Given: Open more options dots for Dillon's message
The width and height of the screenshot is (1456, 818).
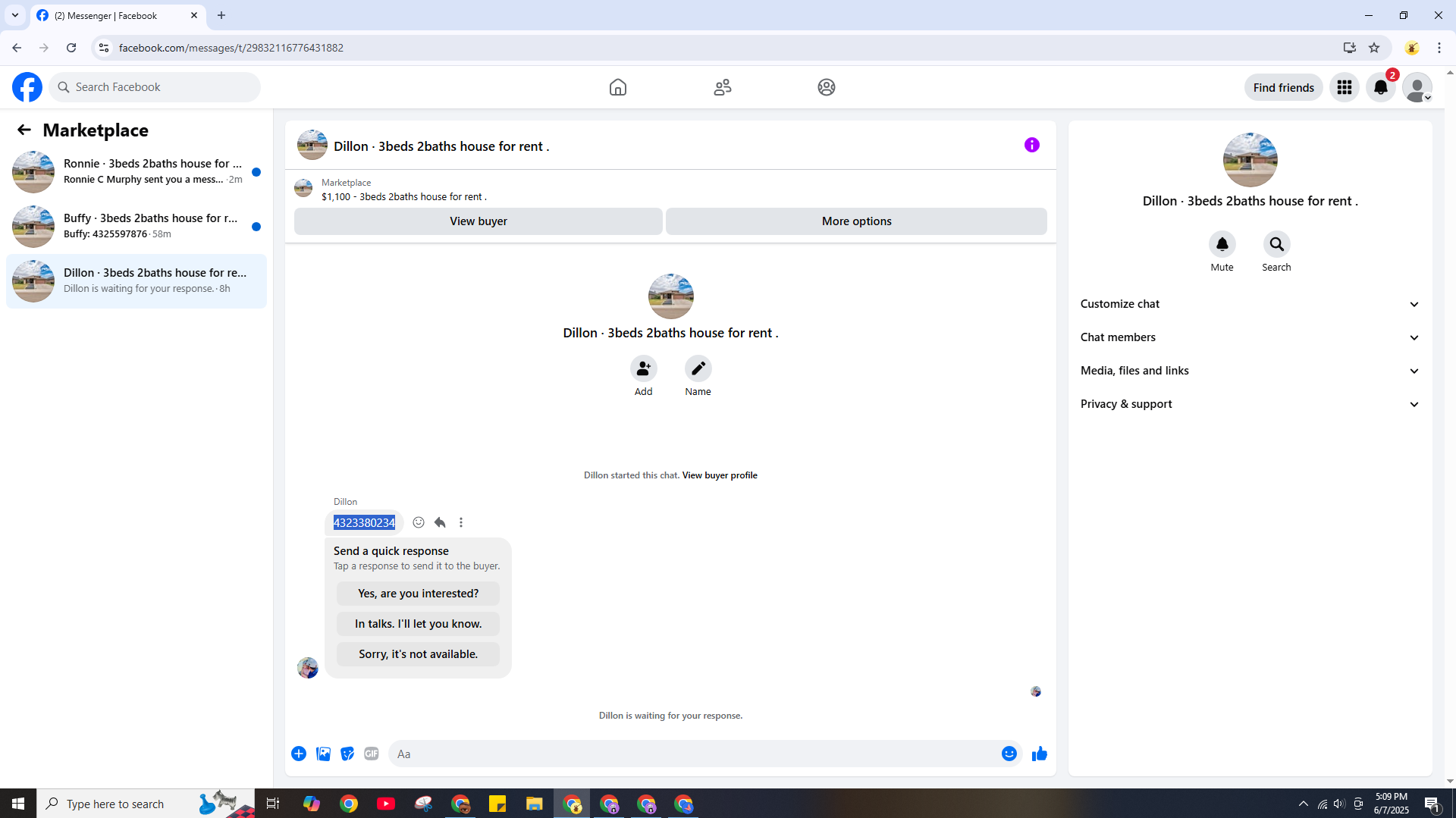Looking at the screenshot, I should coord(461,522).
